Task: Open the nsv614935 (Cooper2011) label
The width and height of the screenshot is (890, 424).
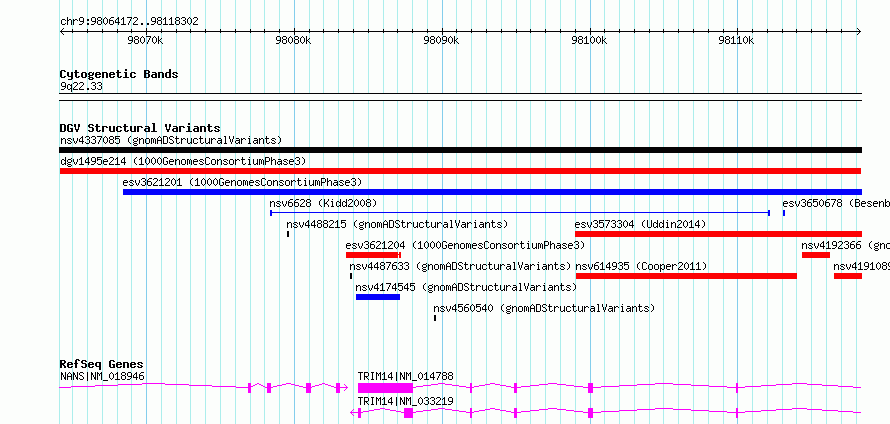Action: [641, 266]
